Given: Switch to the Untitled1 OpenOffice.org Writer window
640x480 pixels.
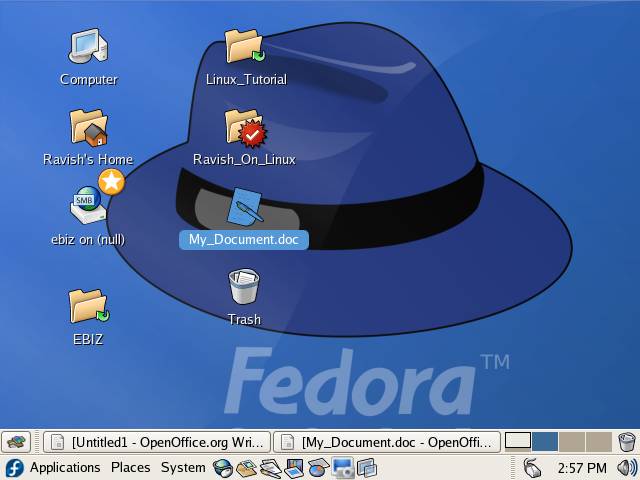Looking at the screenshot, I should (157, 441).
